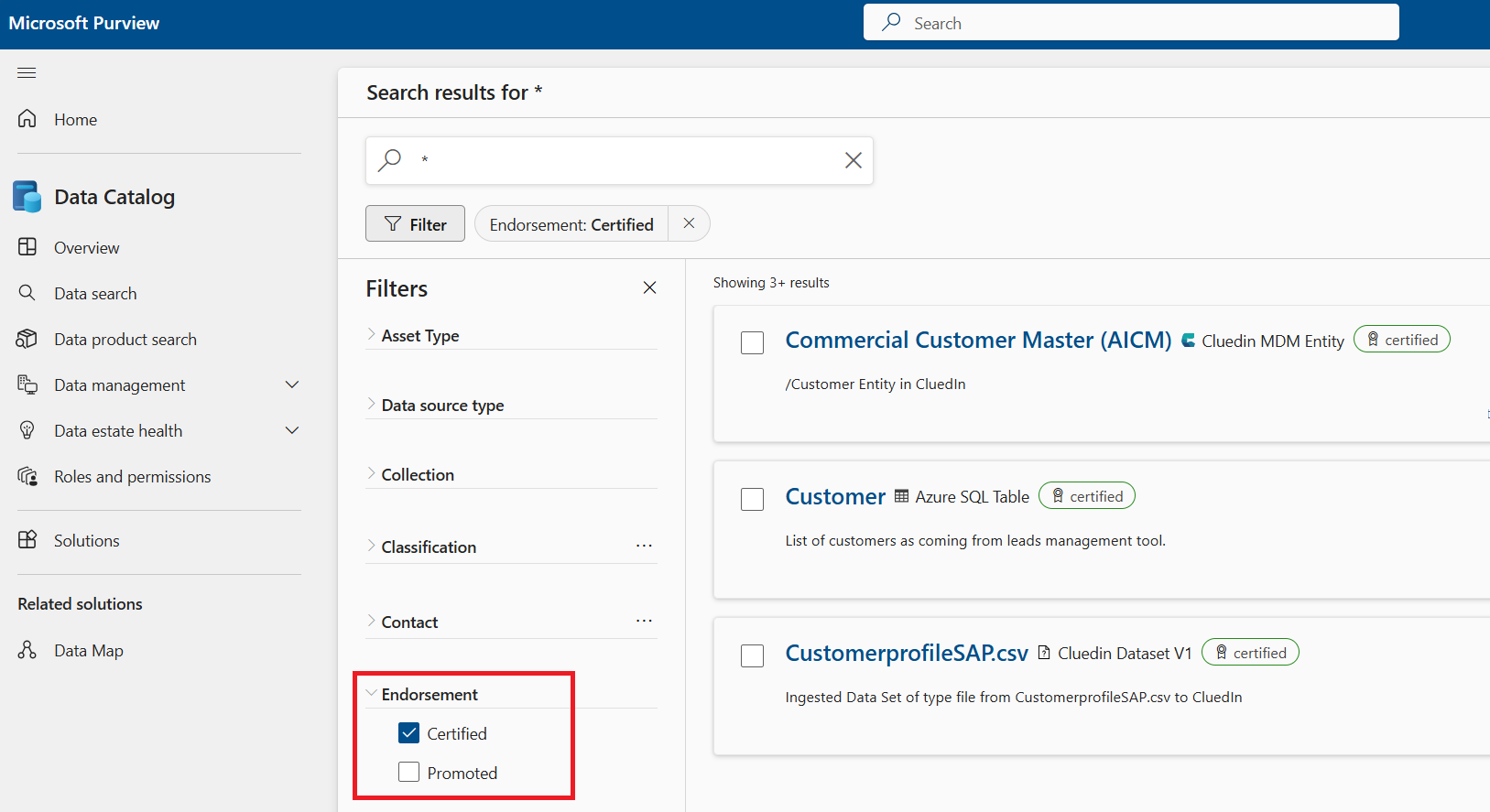Open Data Map from related solutions

coord(88,651)
